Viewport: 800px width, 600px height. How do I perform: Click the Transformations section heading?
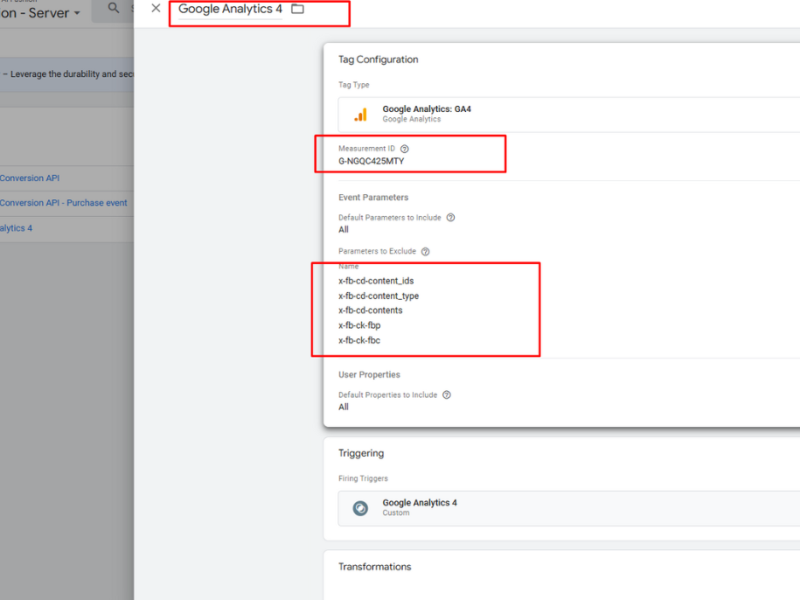[374, 567]
